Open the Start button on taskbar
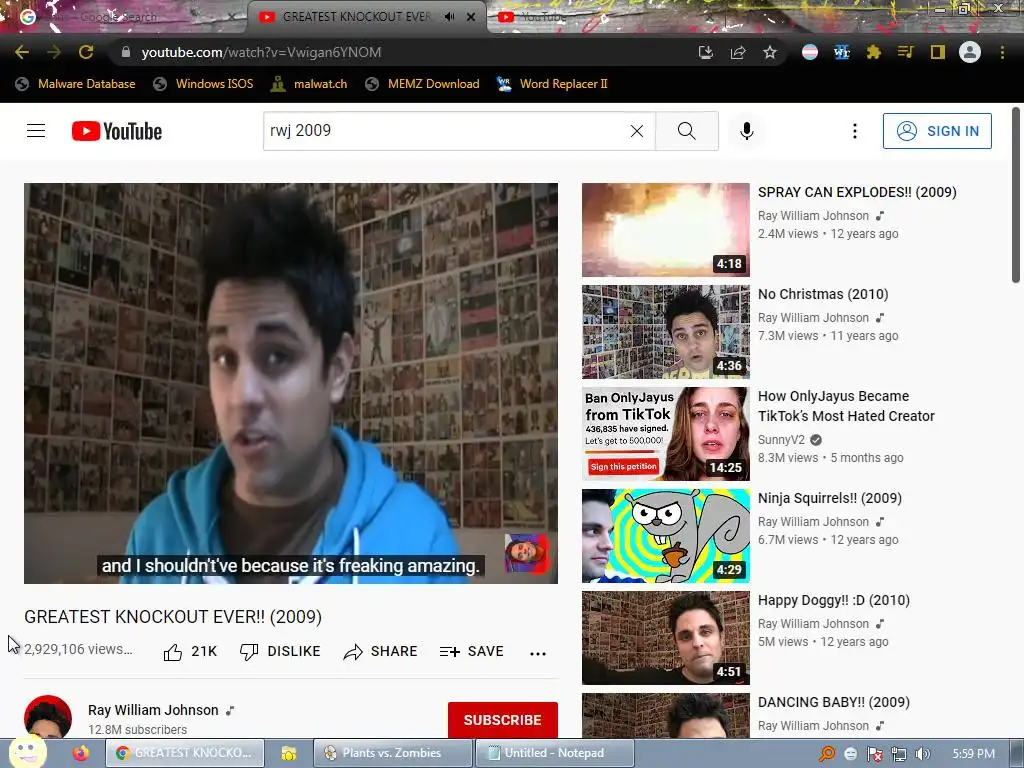Screen dimensions: 1024x768 pyautogui.click(x=27, y=752)
